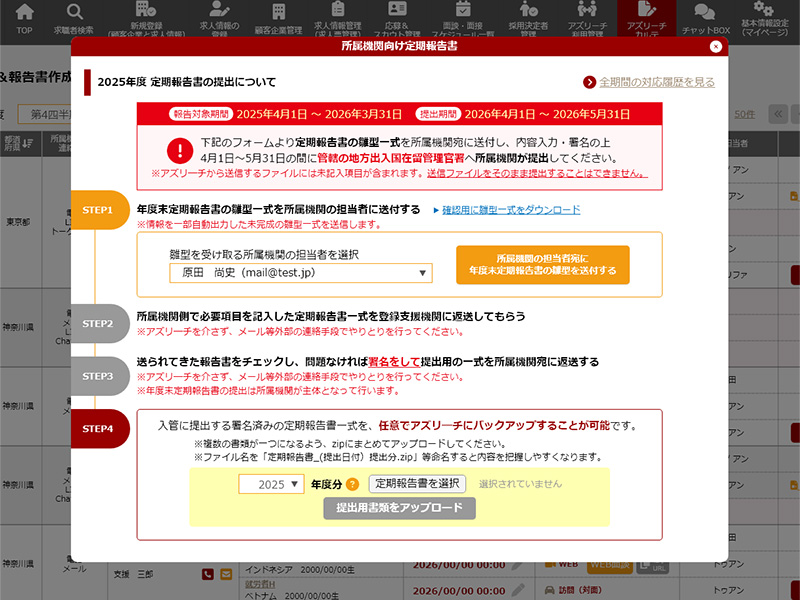Open 応募&スカウト管理 ID card icon
The height and width of the screenshot is (600, 800).
click(397, 9)
